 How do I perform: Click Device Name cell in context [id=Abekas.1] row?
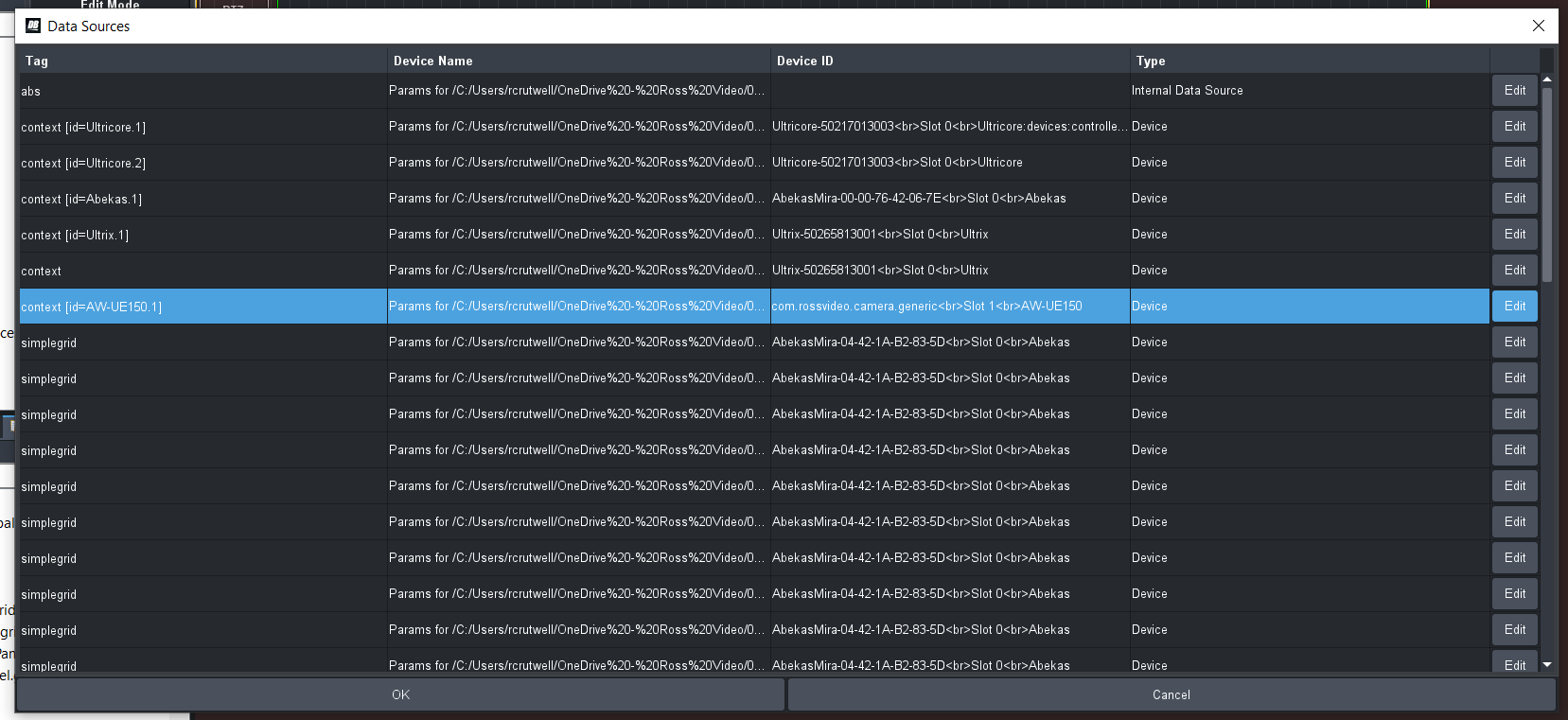[x=579, y=199]
